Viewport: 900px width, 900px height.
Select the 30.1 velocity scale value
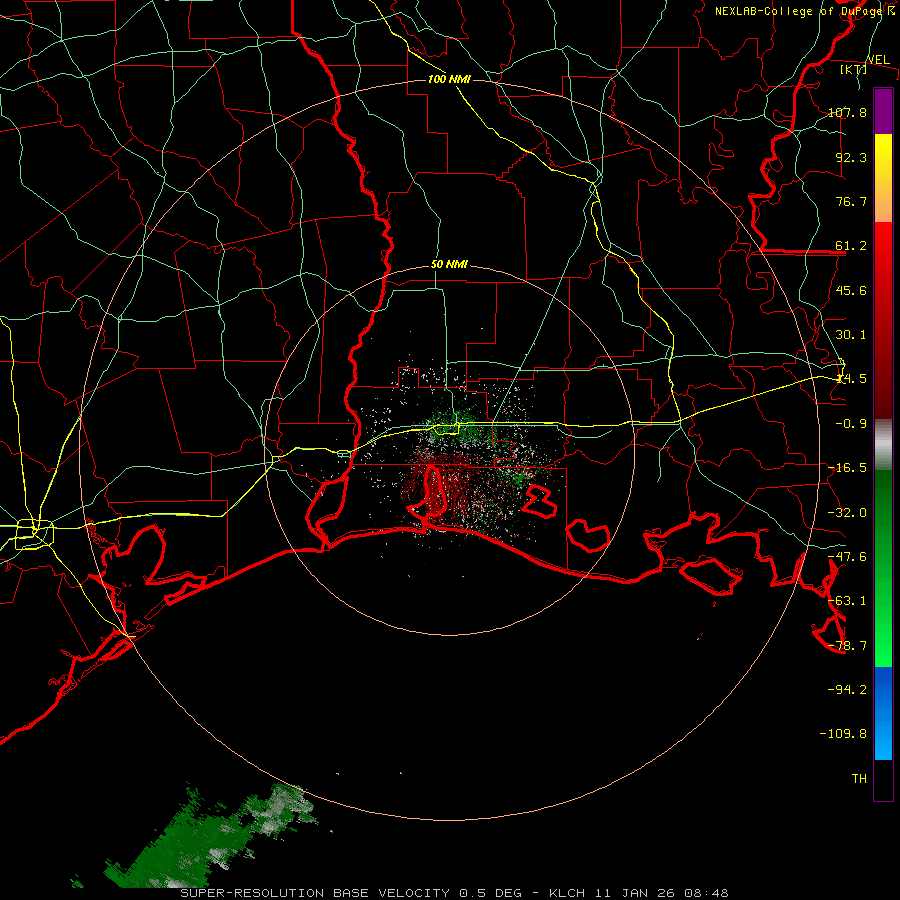point(851,335)
